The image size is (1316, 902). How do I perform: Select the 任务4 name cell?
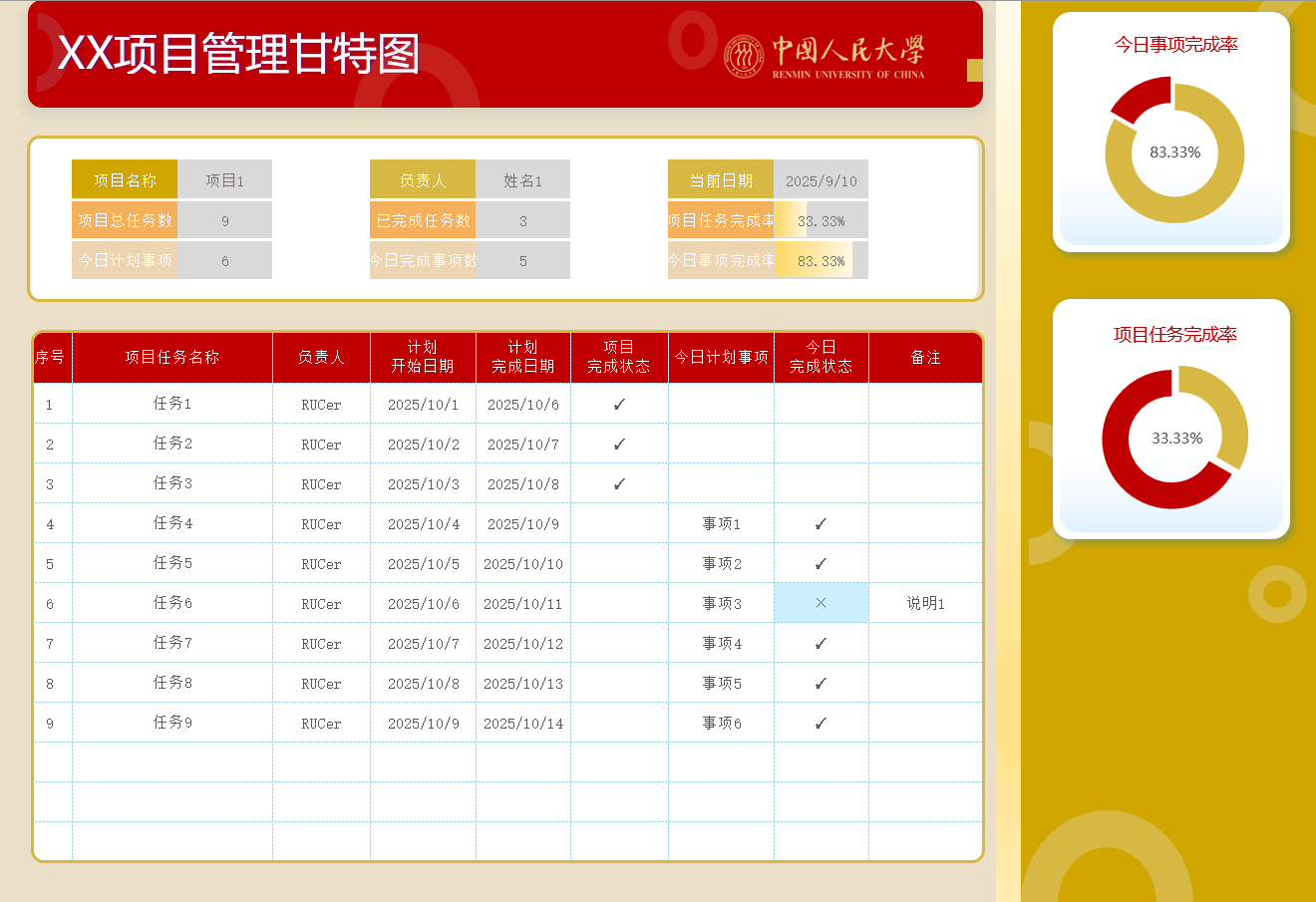(x=172, y=523)
